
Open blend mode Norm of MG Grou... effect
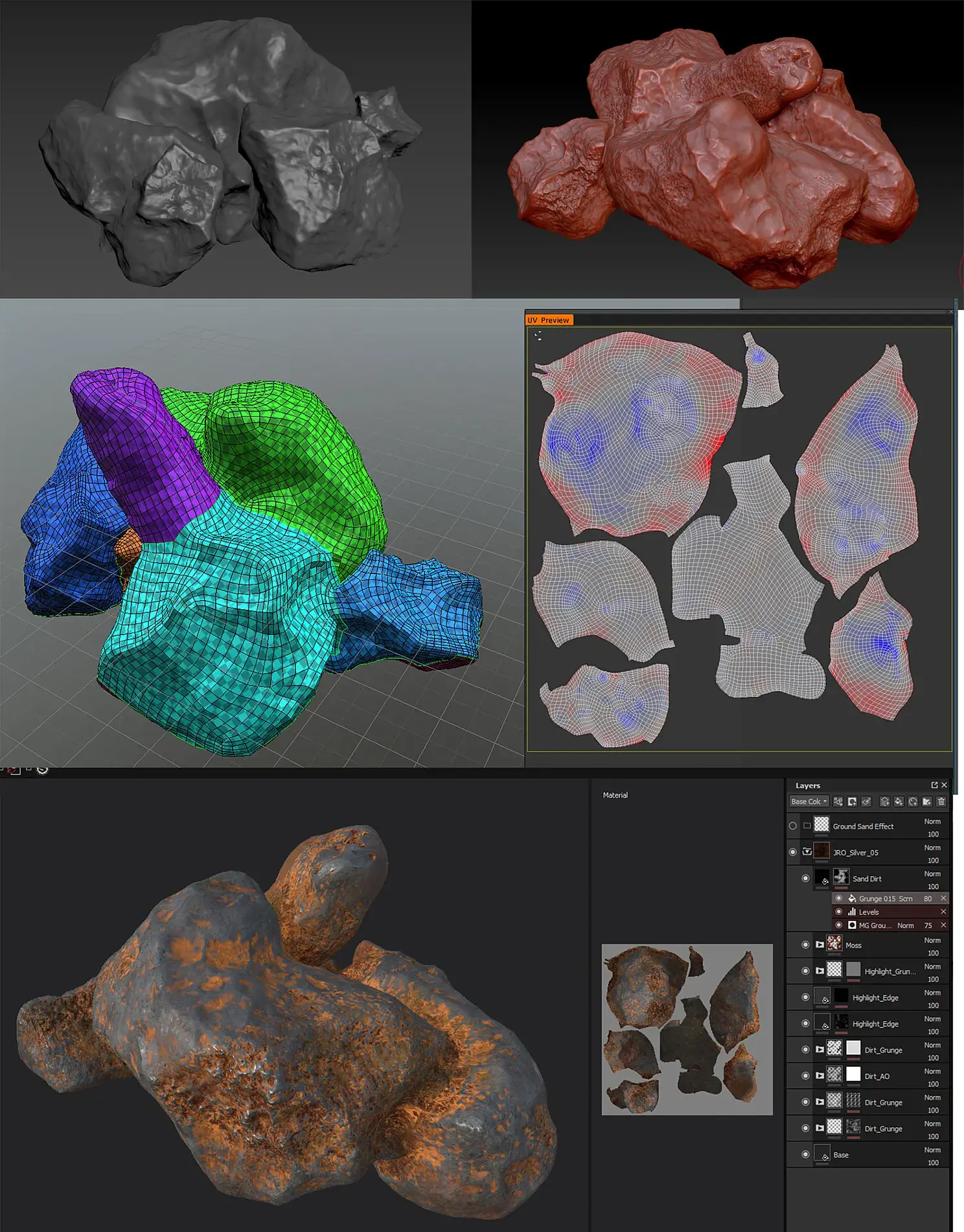click(906, 925)
